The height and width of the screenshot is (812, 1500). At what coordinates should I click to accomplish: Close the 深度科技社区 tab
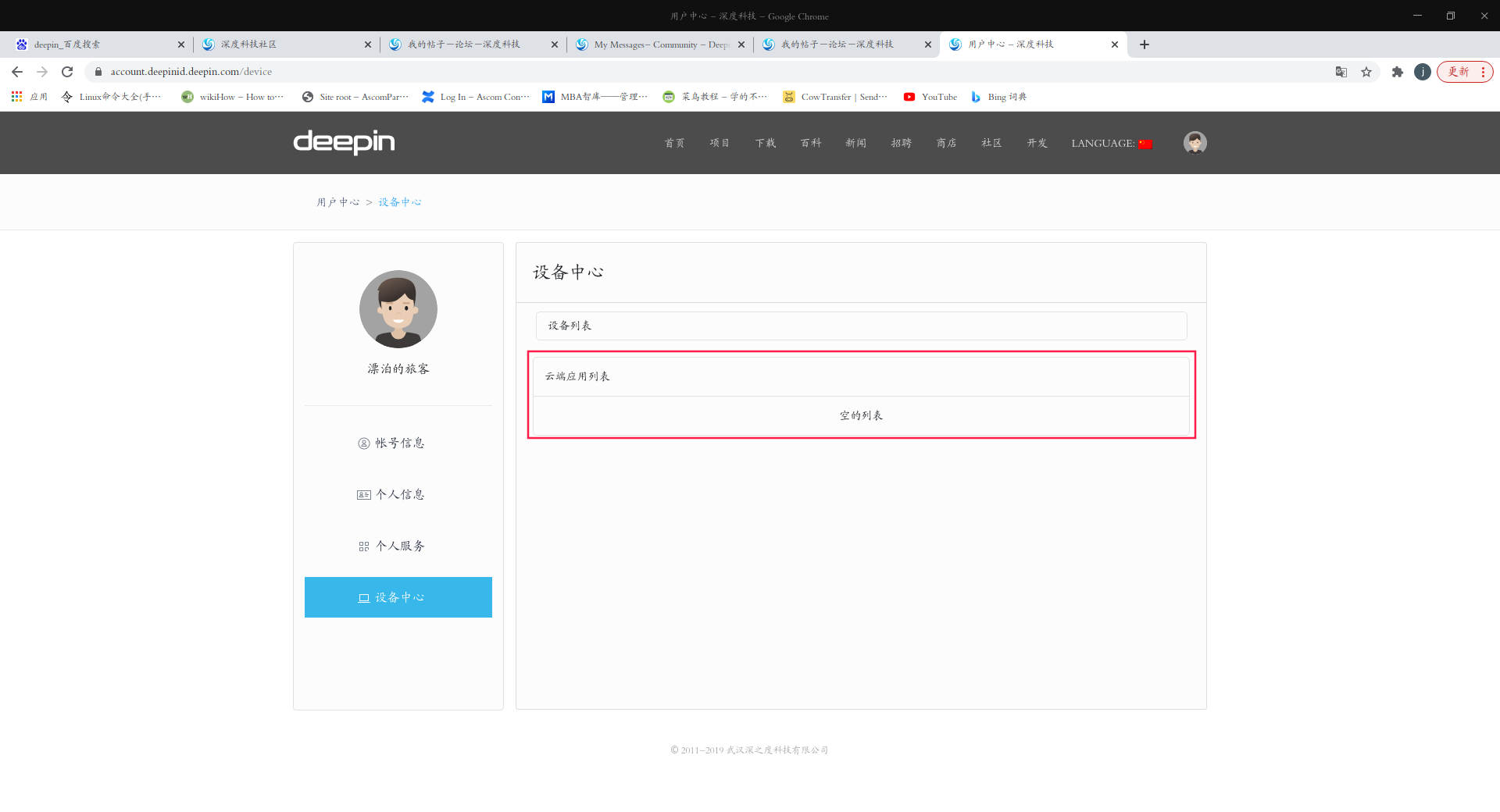368,45
